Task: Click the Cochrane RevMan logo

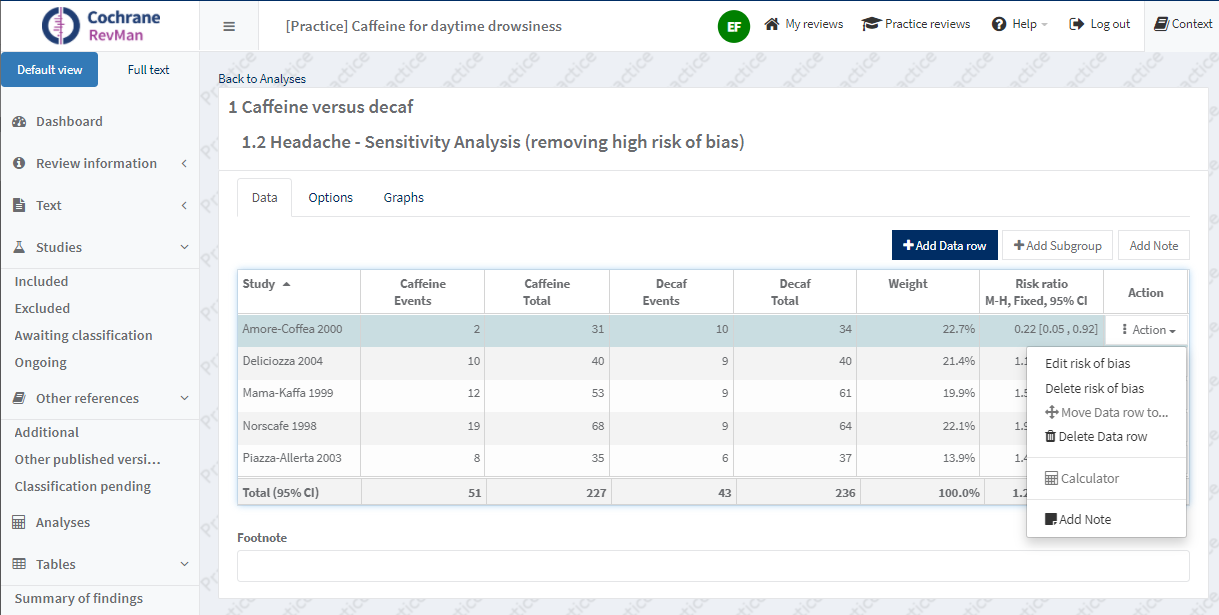Action: [100, 26]
